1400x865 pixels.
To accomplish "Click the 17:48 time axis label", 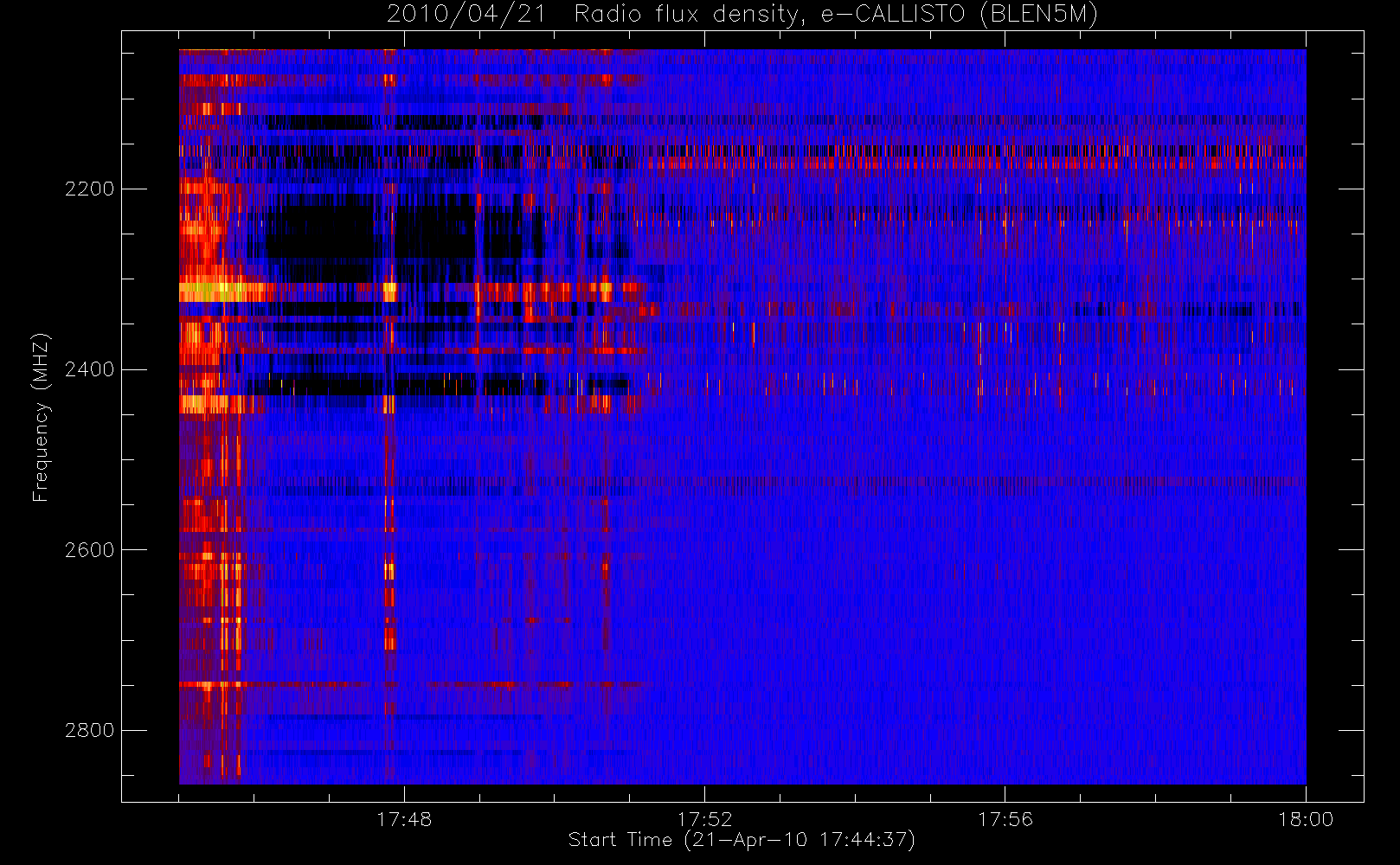I will pos(404,819).
